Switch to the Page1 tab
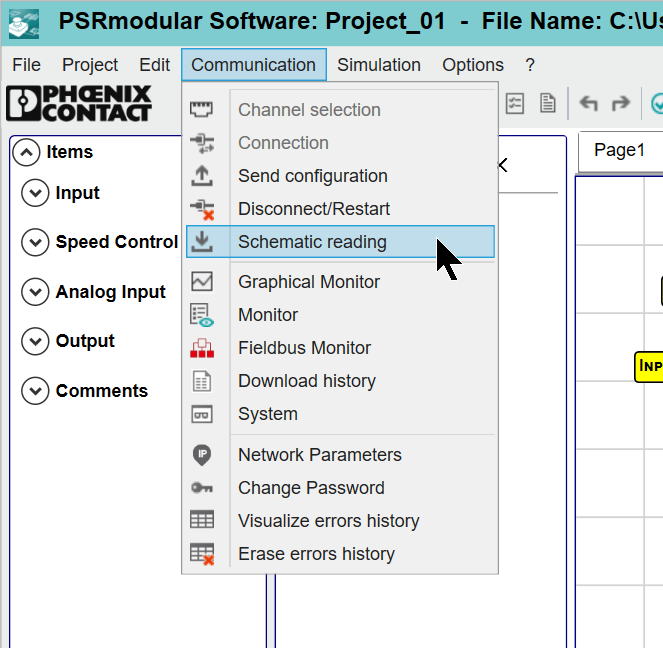Image resolution: width=663 pixels, height=648 pixels. [619, 151]
